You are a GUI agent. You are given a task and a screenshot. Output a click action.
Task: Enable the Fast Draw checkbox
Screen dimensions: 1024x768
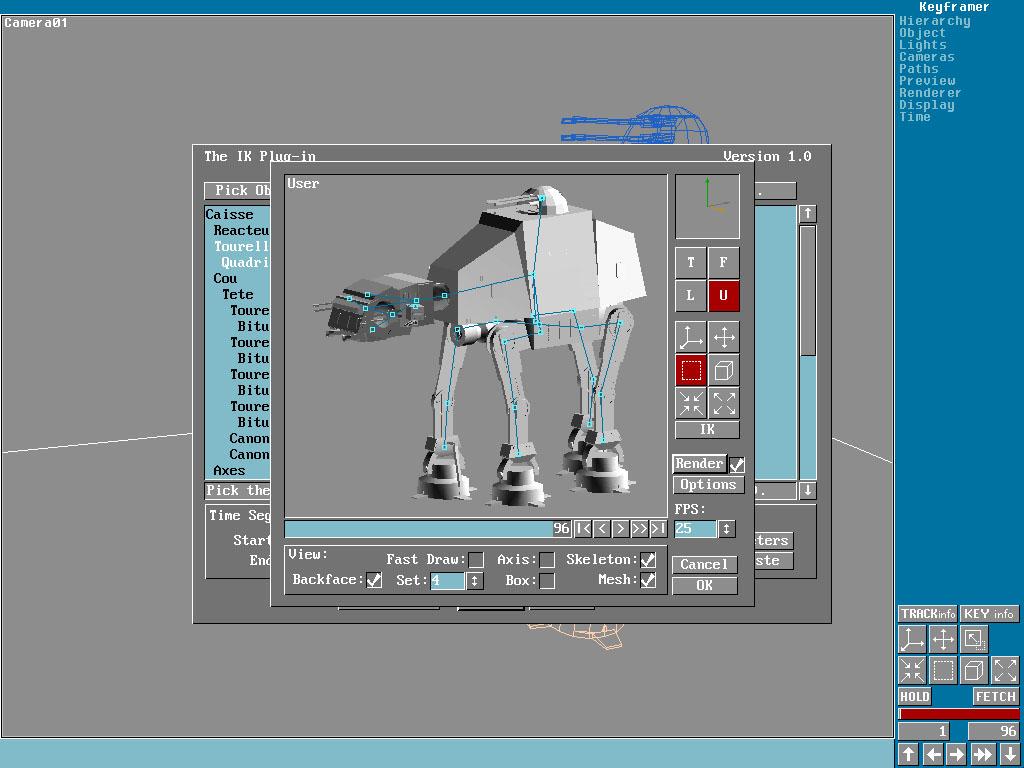pos(476,560)
